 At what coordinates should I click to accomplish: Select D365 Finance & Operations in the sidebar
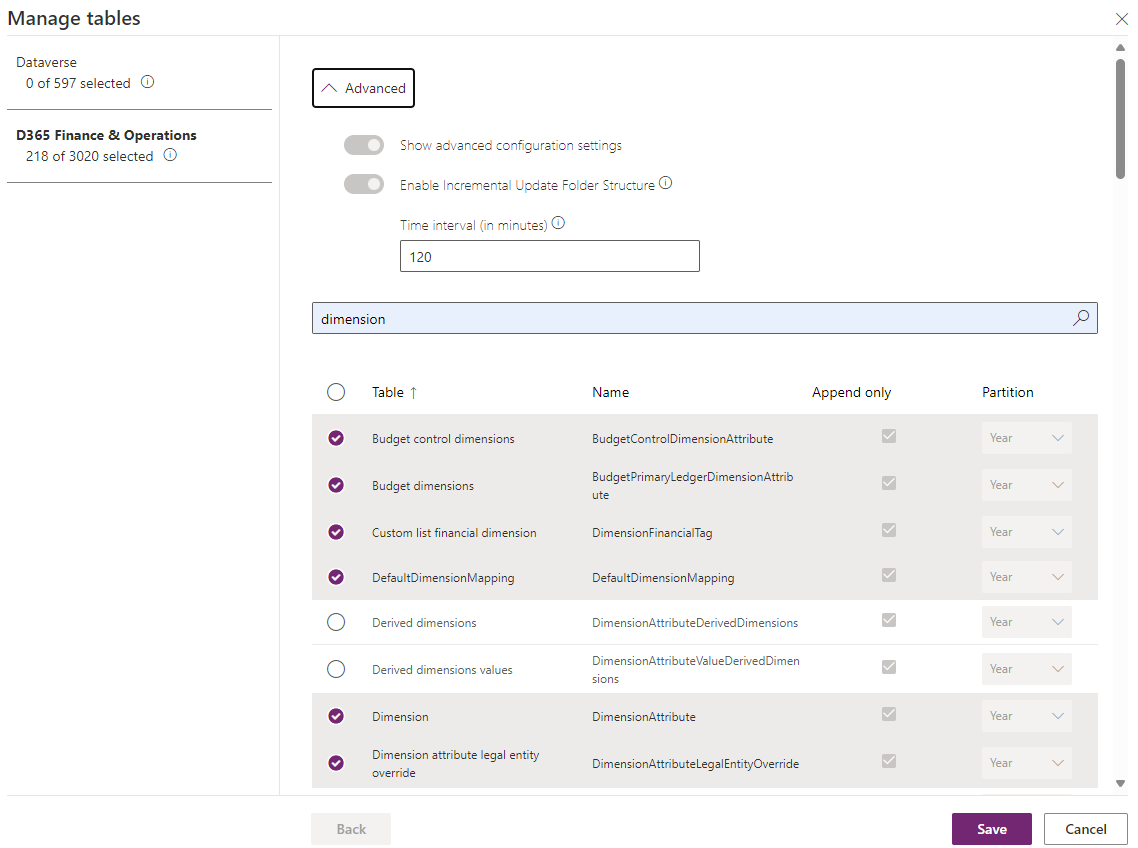[106, 135]
